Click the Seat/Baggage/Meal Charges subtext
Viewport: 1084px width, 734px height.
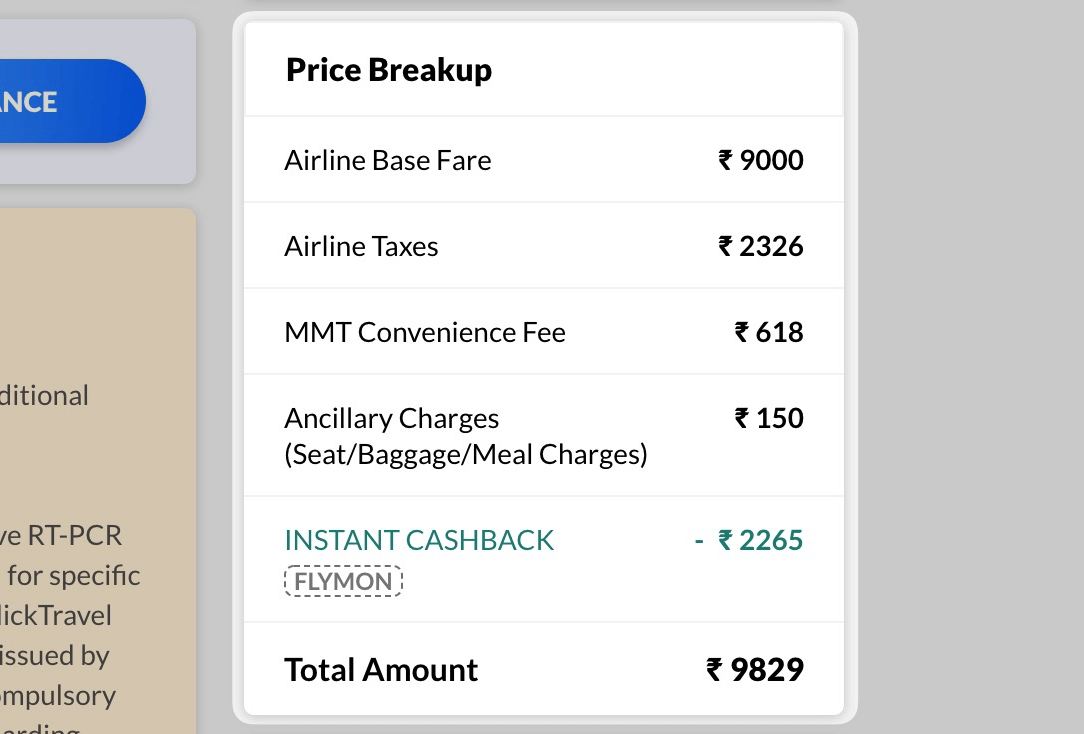click(x=466, y=455)
